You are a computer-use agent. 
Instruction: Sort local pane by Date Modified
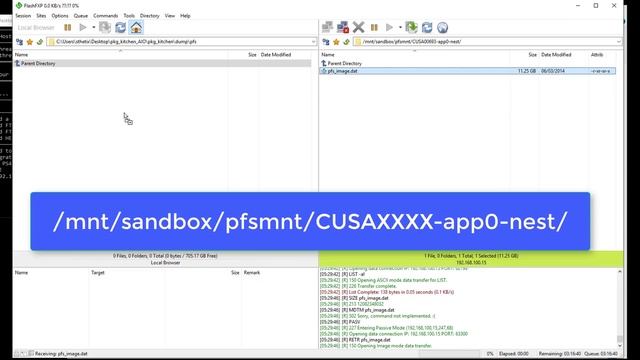coord(276,55)
